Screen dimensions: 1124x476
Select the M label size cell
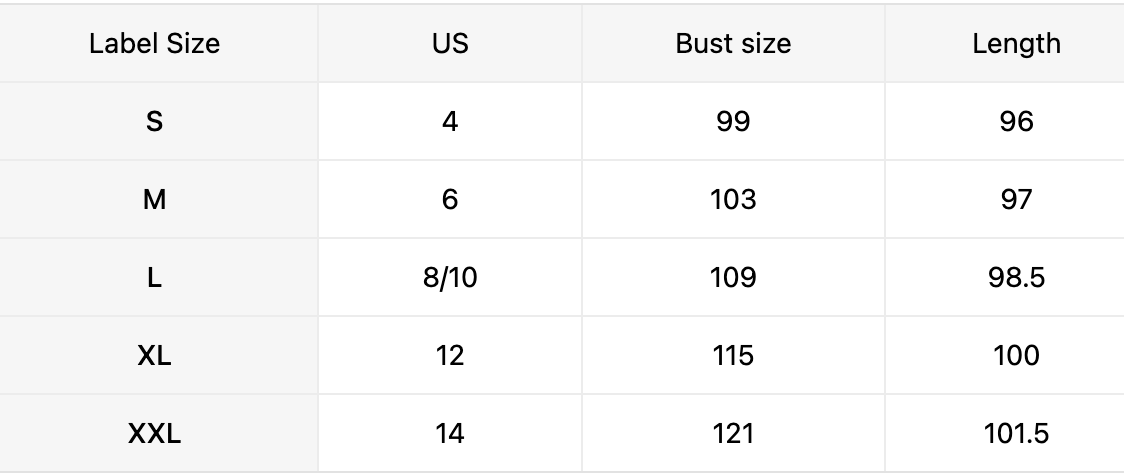click(154, 200)
